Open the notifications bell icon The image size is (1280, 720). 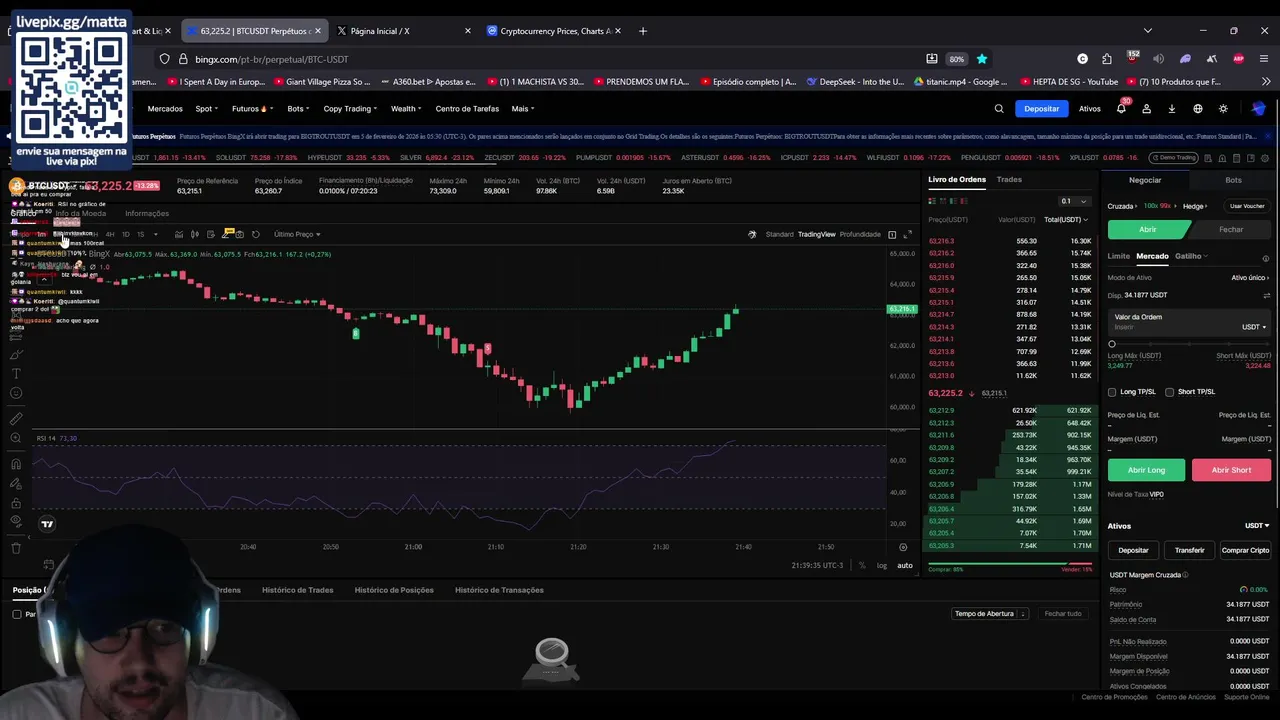(1121, 109)
